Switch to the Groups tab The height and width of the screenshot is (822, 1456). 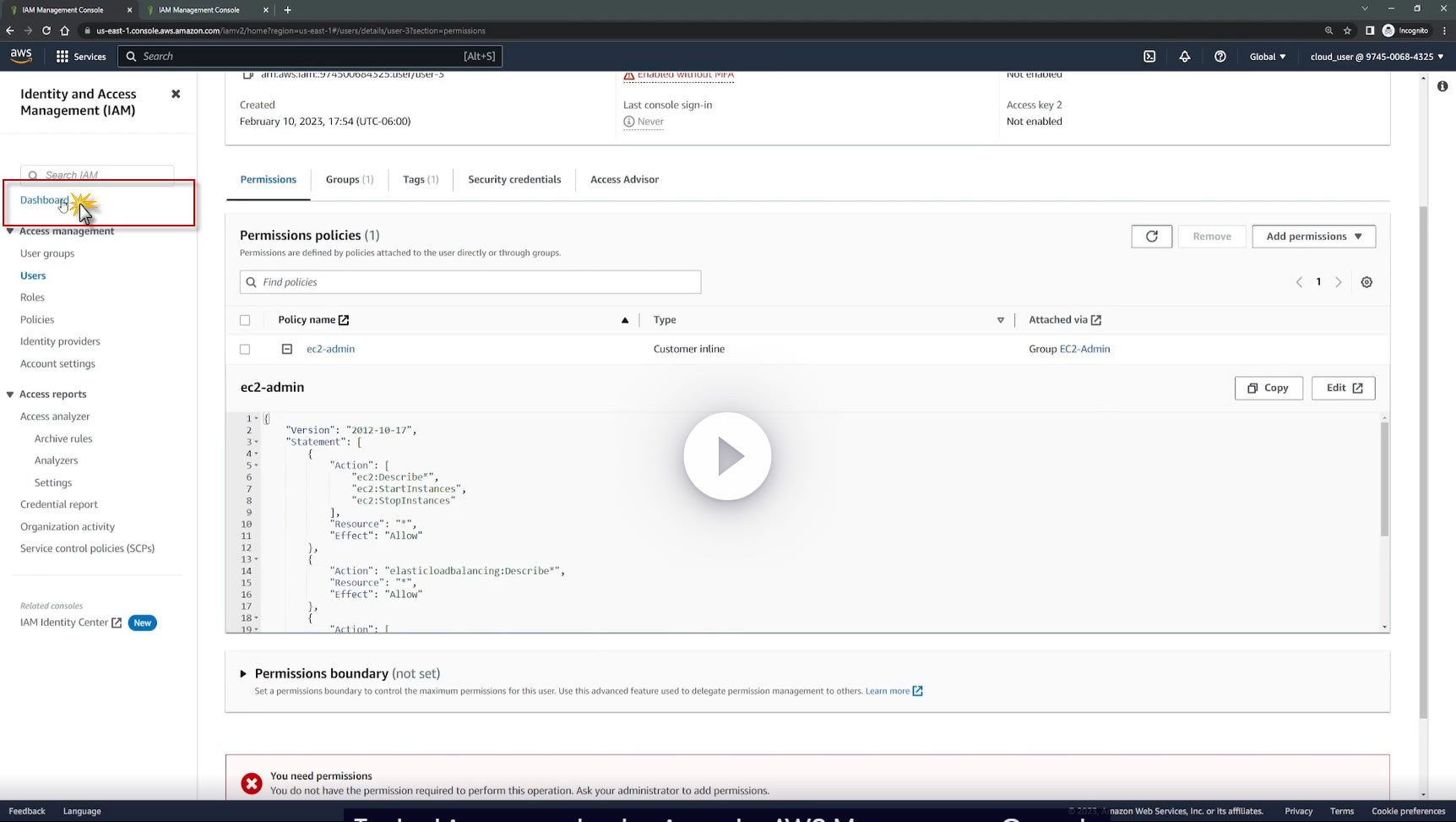point(350,179)
